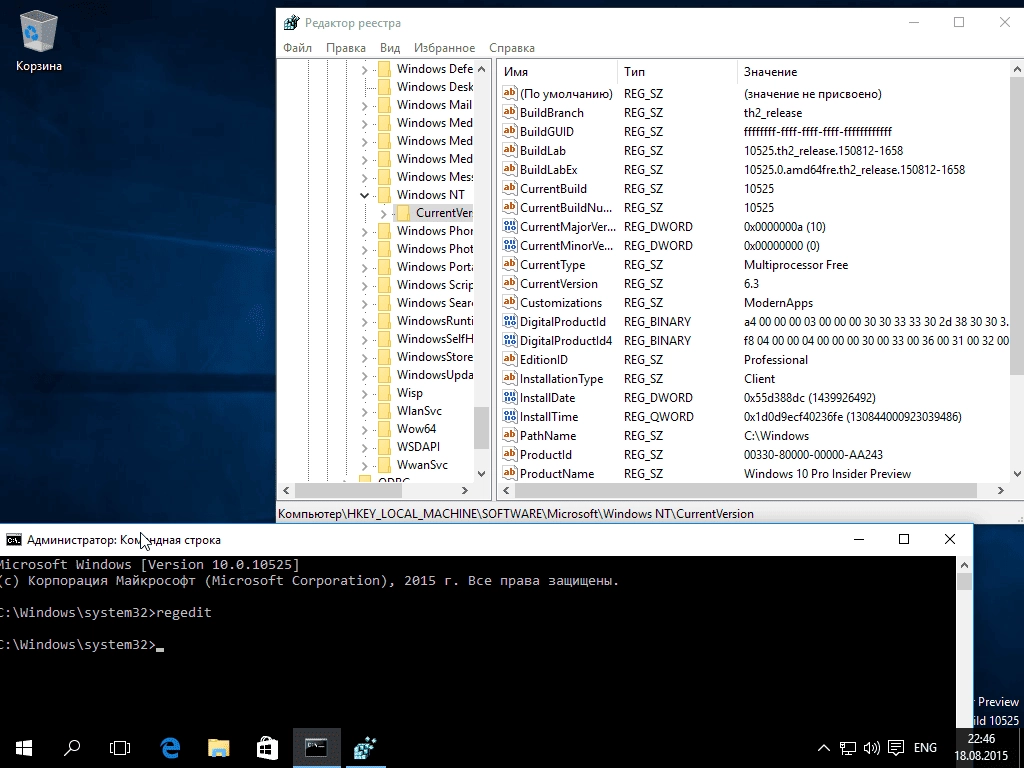Expand the Wow64 tree node
Image resolution: width=1024 pixels, height=768 pixels.
tap(364, 428)
